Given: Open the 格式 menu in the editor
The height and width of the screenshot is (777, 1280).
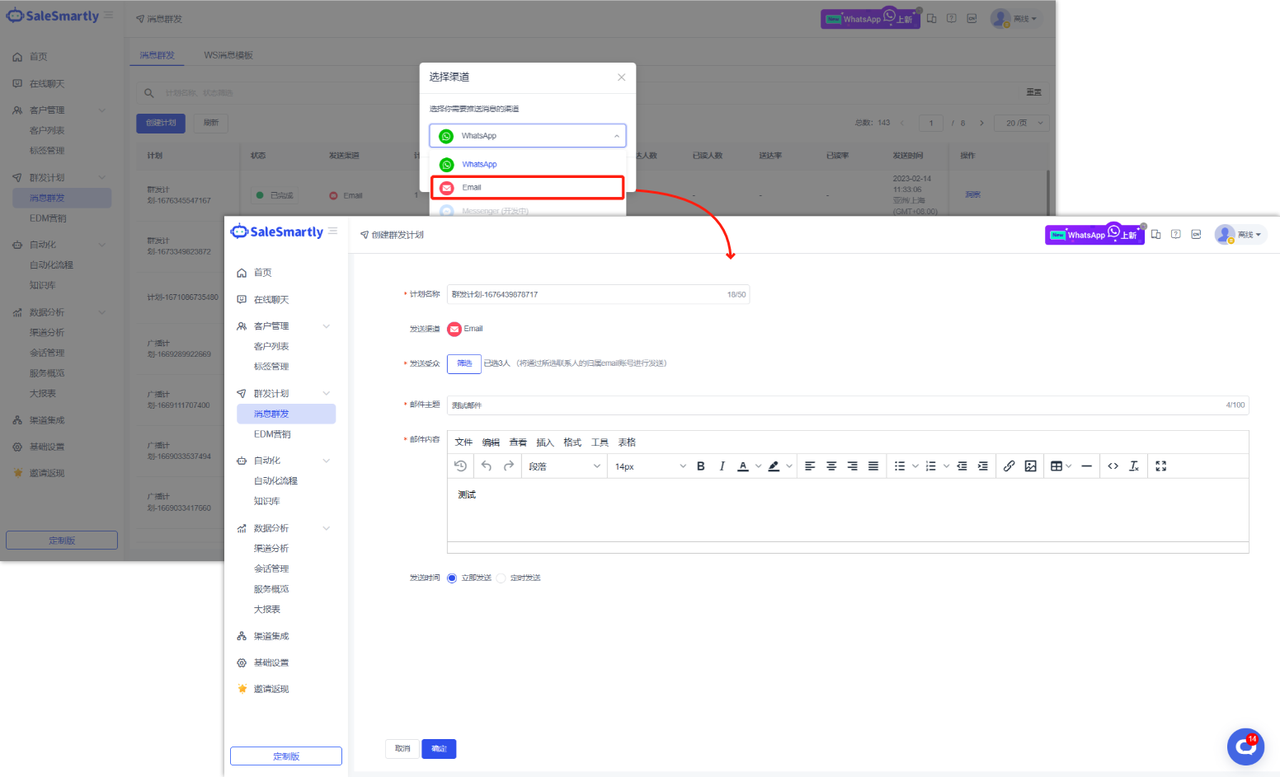Looking at the screenshot, I should click(x=572, y=442).
